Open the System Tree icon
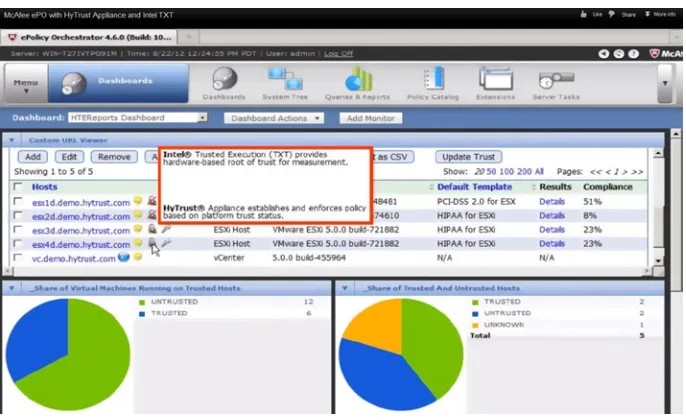This screenshot has width=686, height=420. coord(285,79)
